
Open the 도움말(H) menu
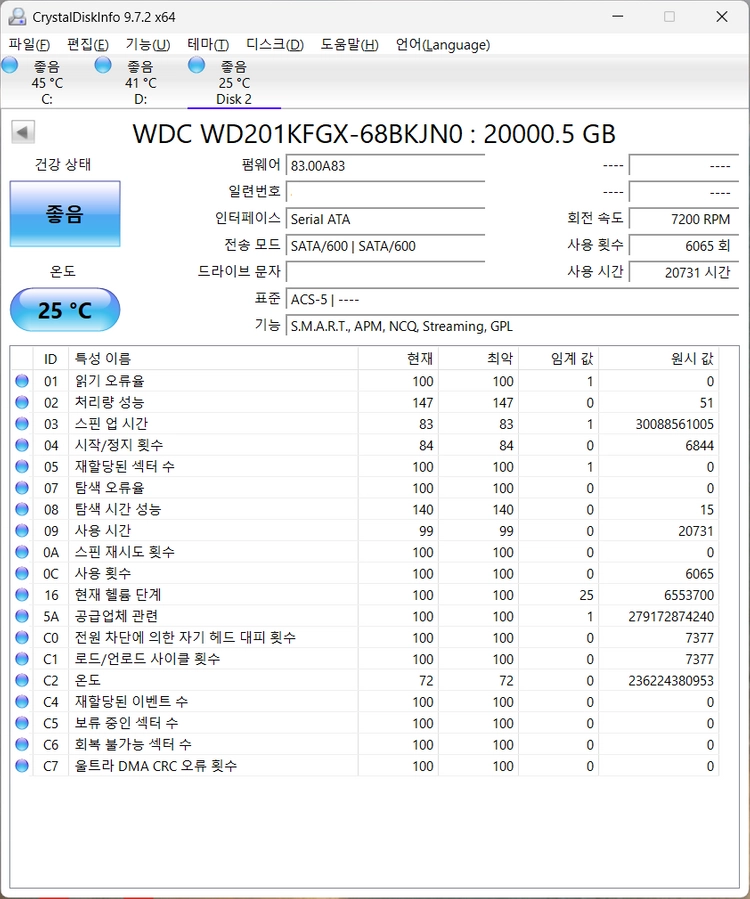[349, 45]
